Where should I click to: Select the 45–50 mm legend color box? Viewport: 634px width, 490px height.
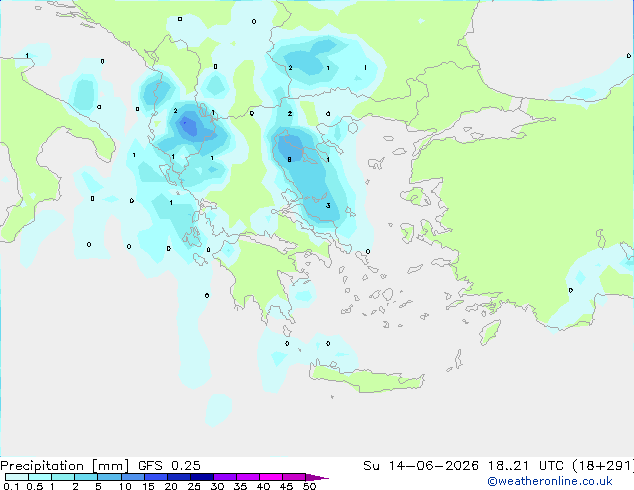[294, 477]
